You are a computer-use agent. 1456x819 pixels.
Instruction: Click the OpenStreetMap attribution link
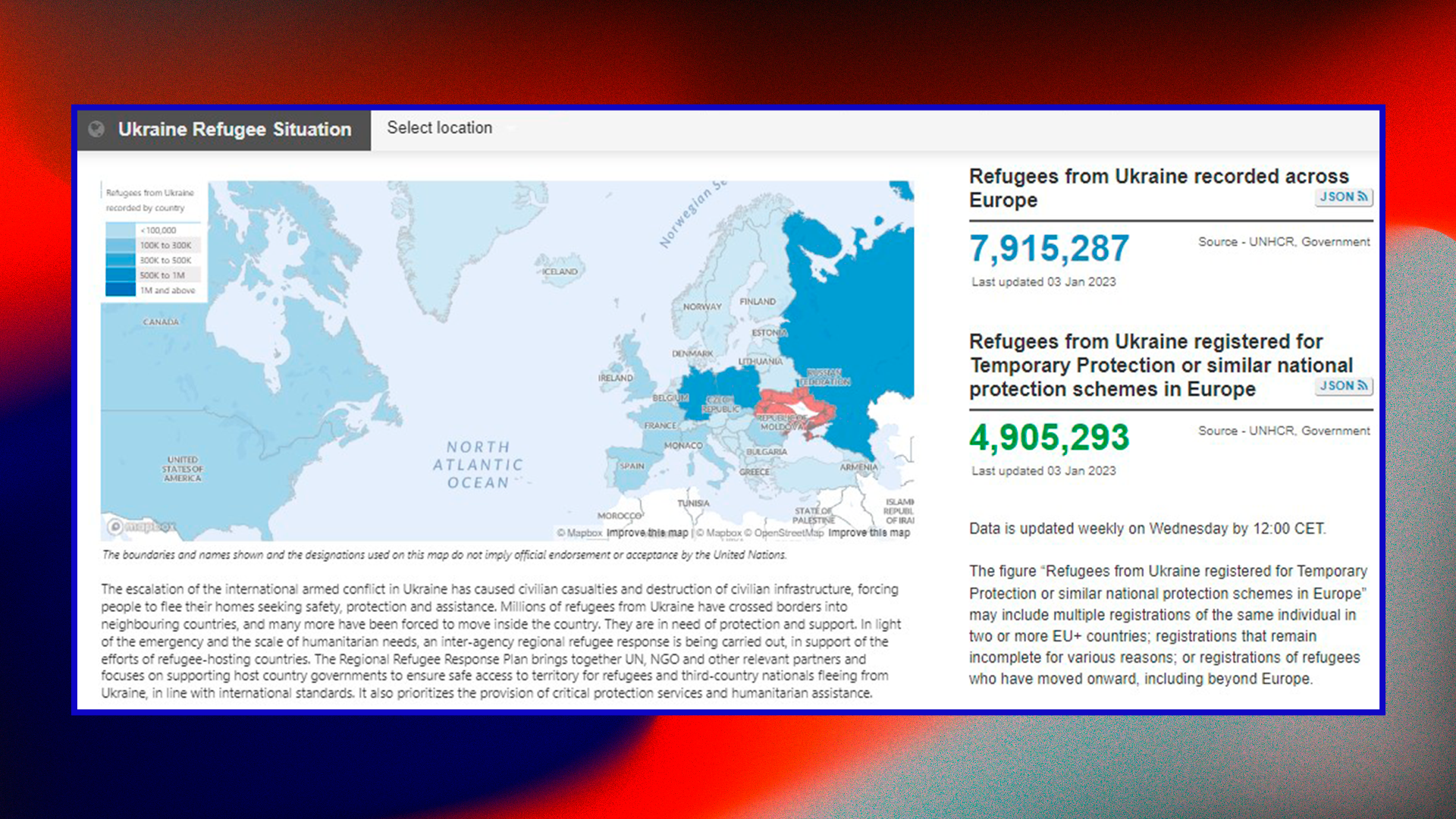coord(788,533)
